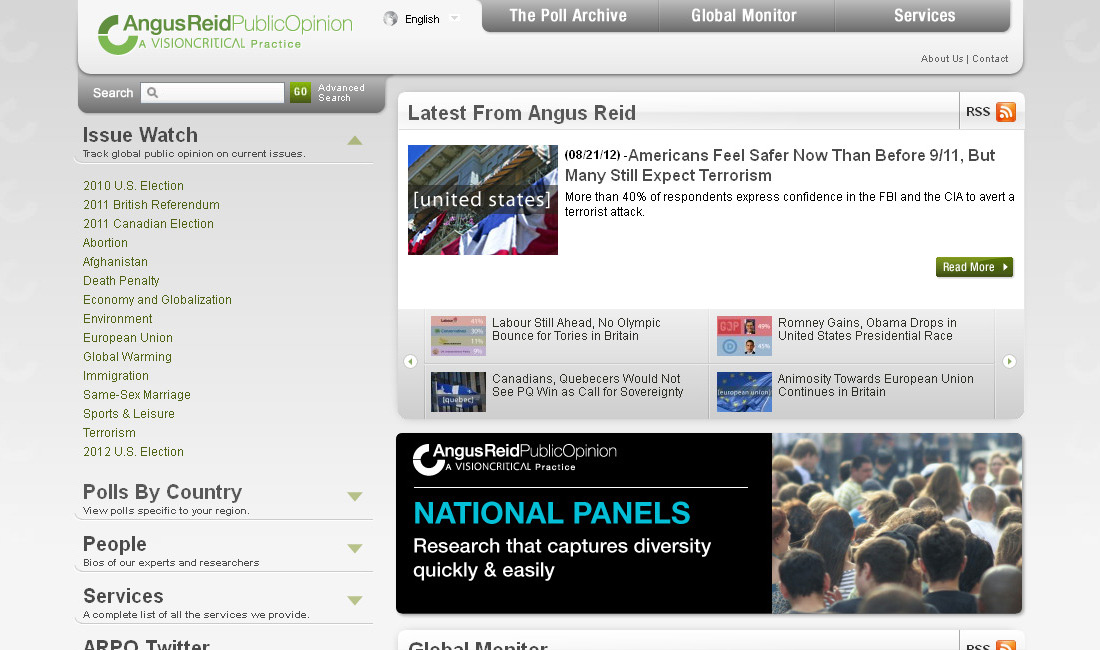Click the Romney Obama GOP thumbnail
The width and height of the screenshot is (1100, 650).
point(744,336)
